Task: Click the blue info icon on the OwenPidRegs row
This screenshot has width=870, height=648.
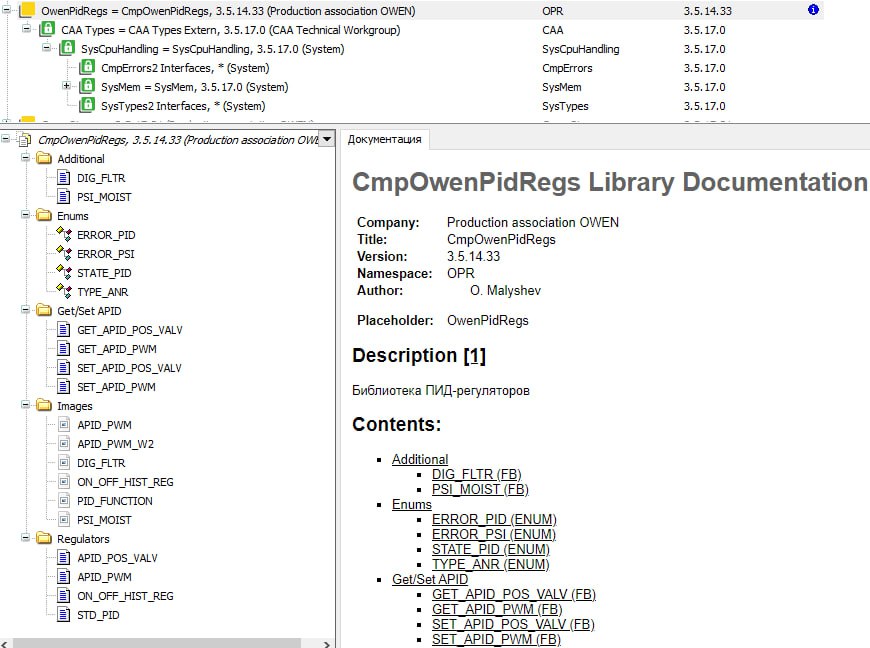Action: [813, 9]
